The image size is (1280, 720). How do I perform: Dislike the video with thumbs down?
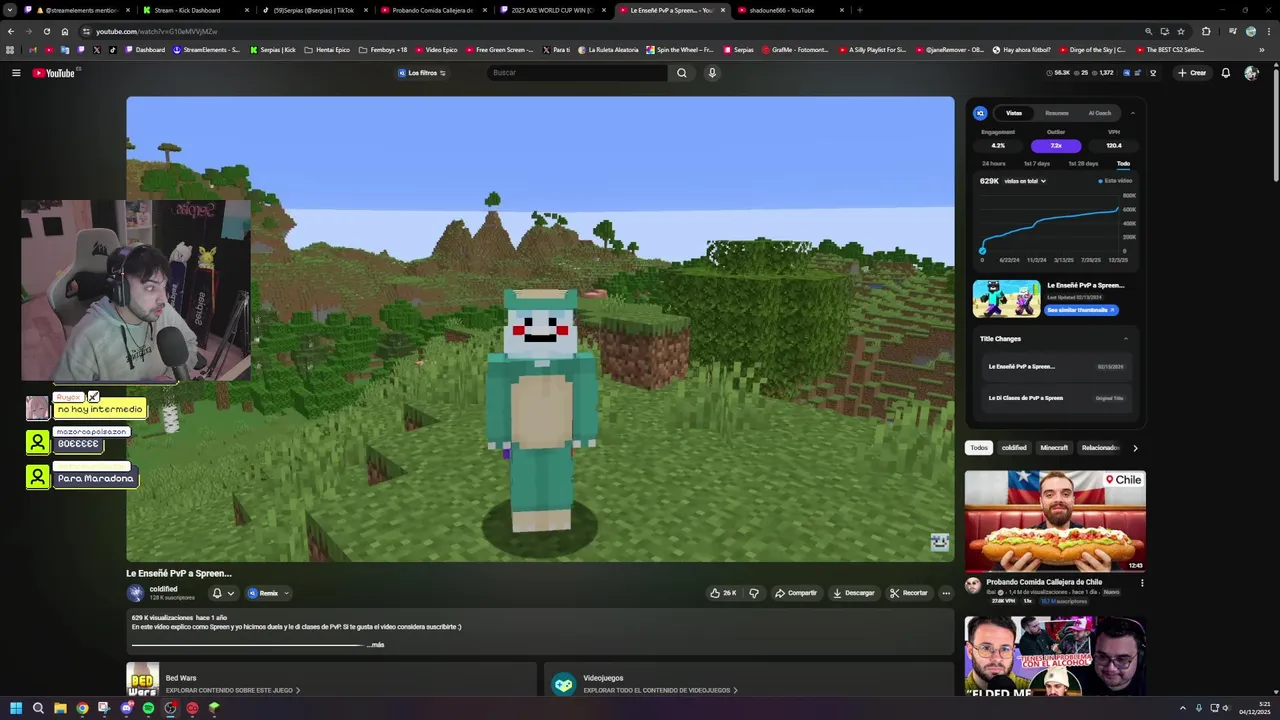754,593
